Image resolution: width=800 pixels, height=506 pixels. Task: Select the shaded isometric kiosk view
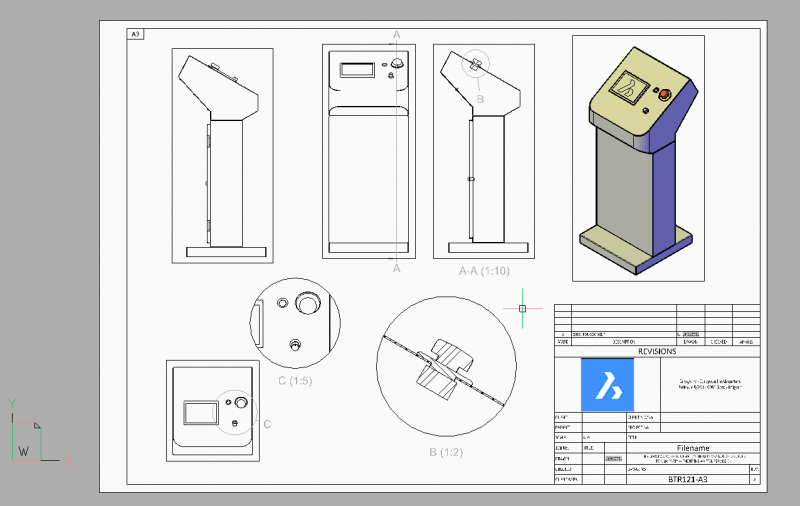point(638,158)
